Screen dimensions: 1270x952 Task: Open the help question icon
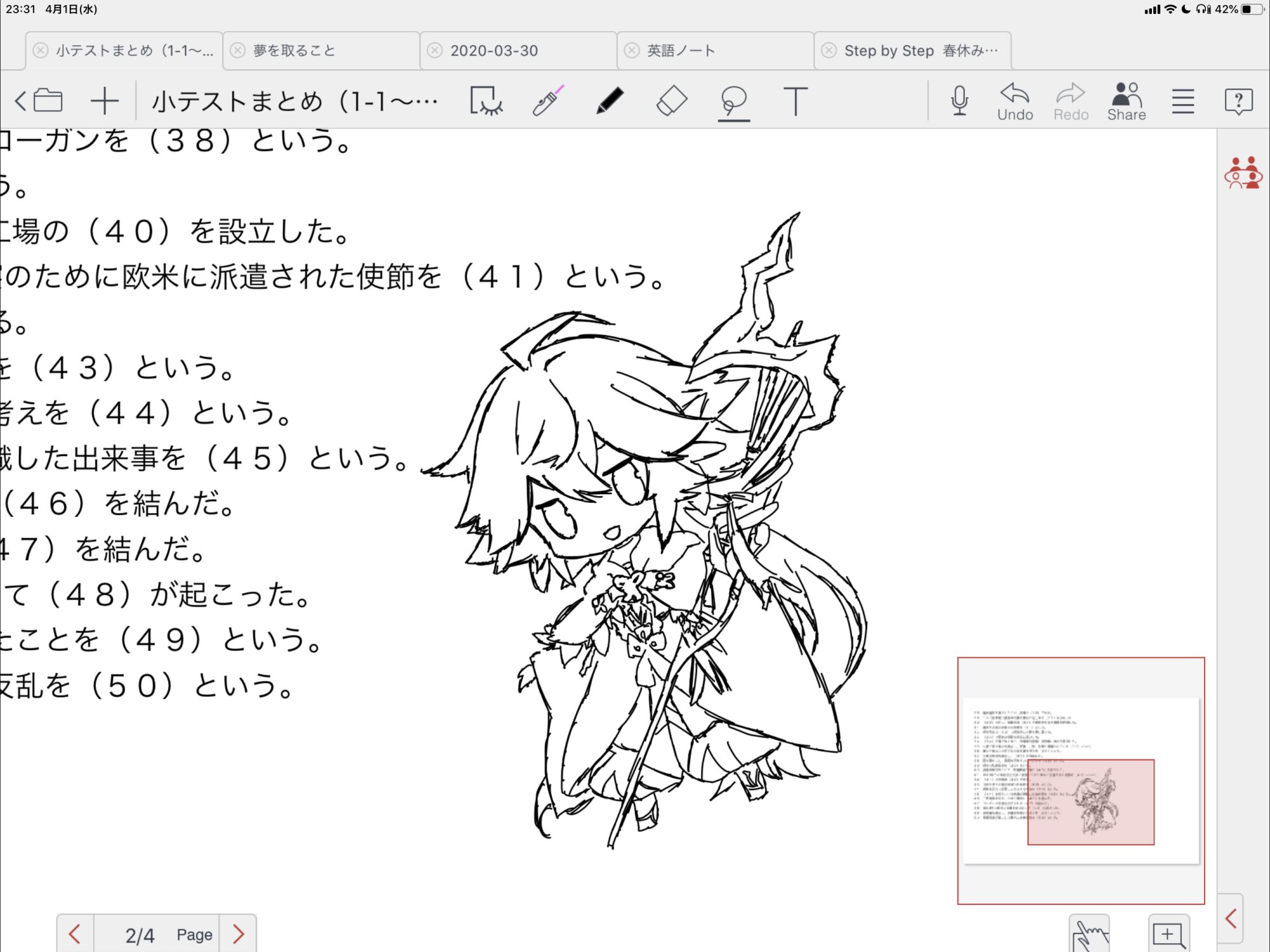(1238, 102)
